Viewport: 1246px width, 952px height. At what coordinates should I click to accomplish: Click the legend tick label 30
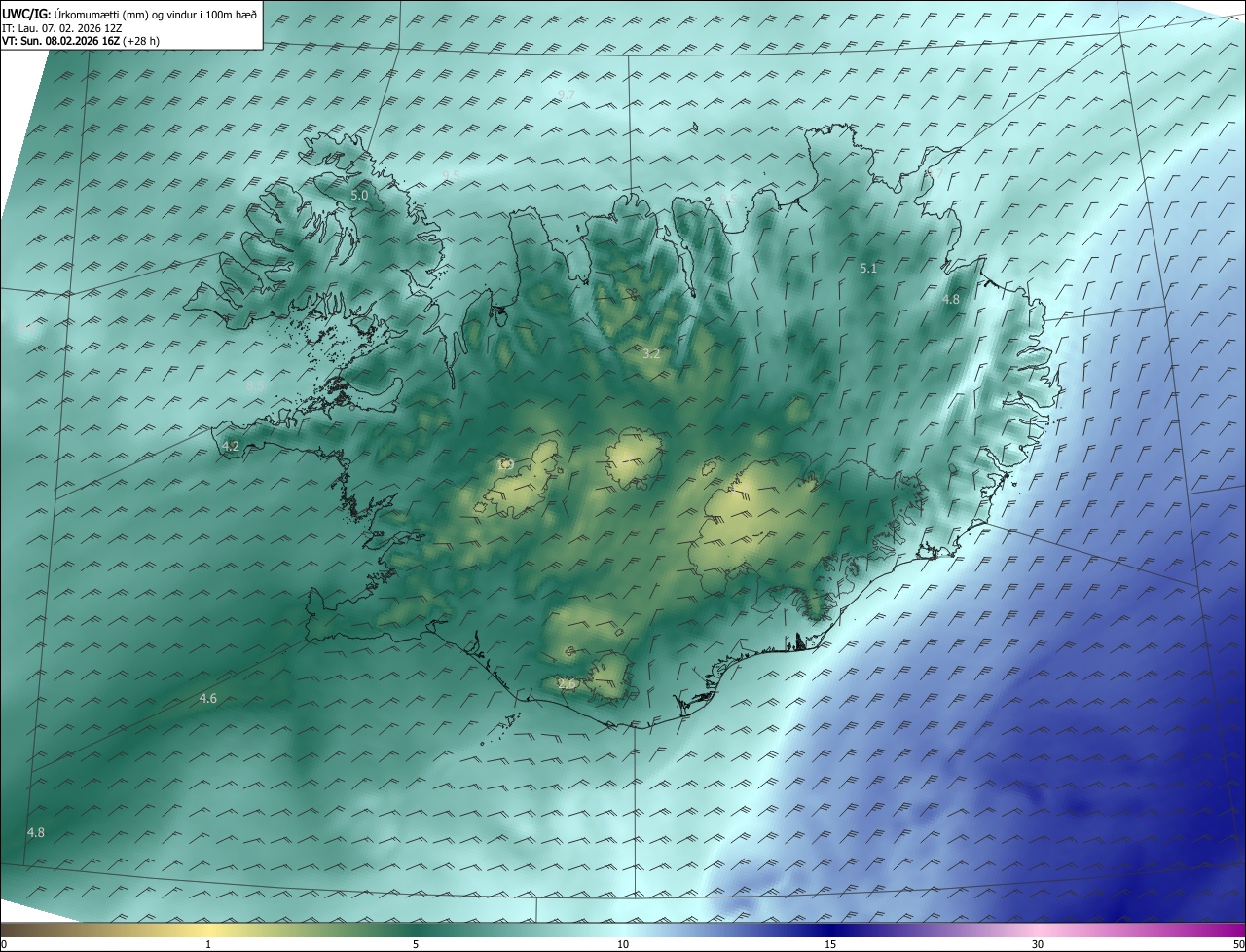(x=1038, y=944)
